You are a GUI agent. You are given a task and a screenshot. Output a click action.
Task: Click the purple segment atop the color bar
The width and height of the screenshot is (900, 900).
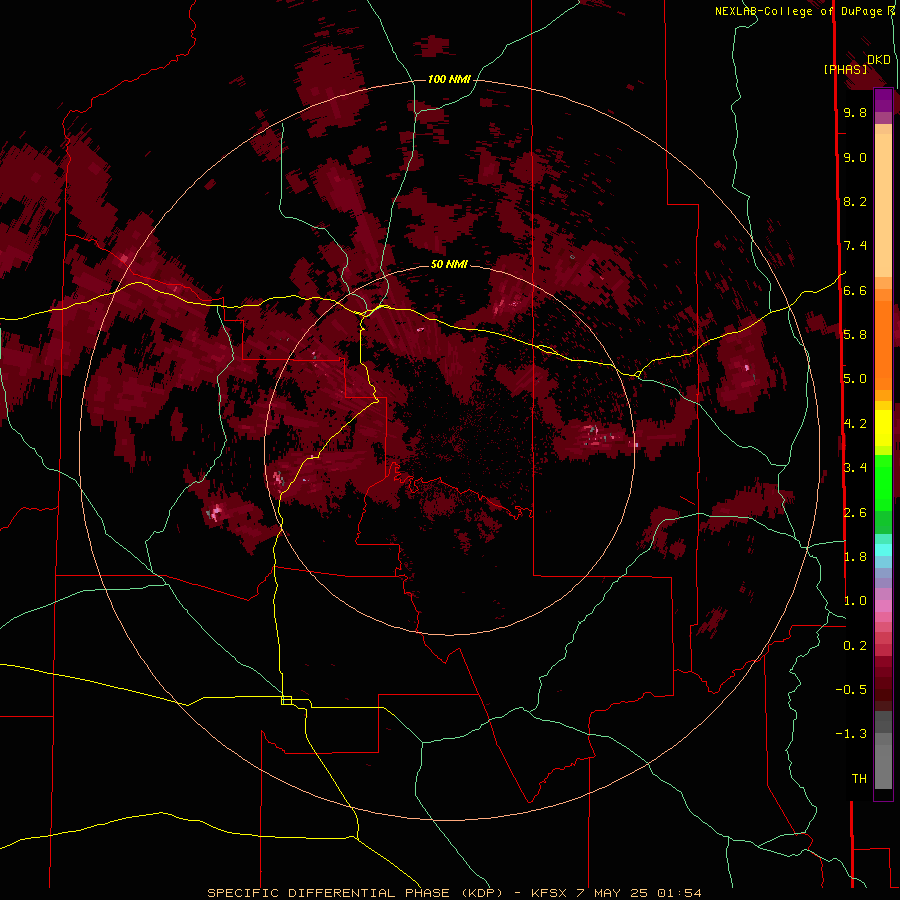click(x=883, y=100)
